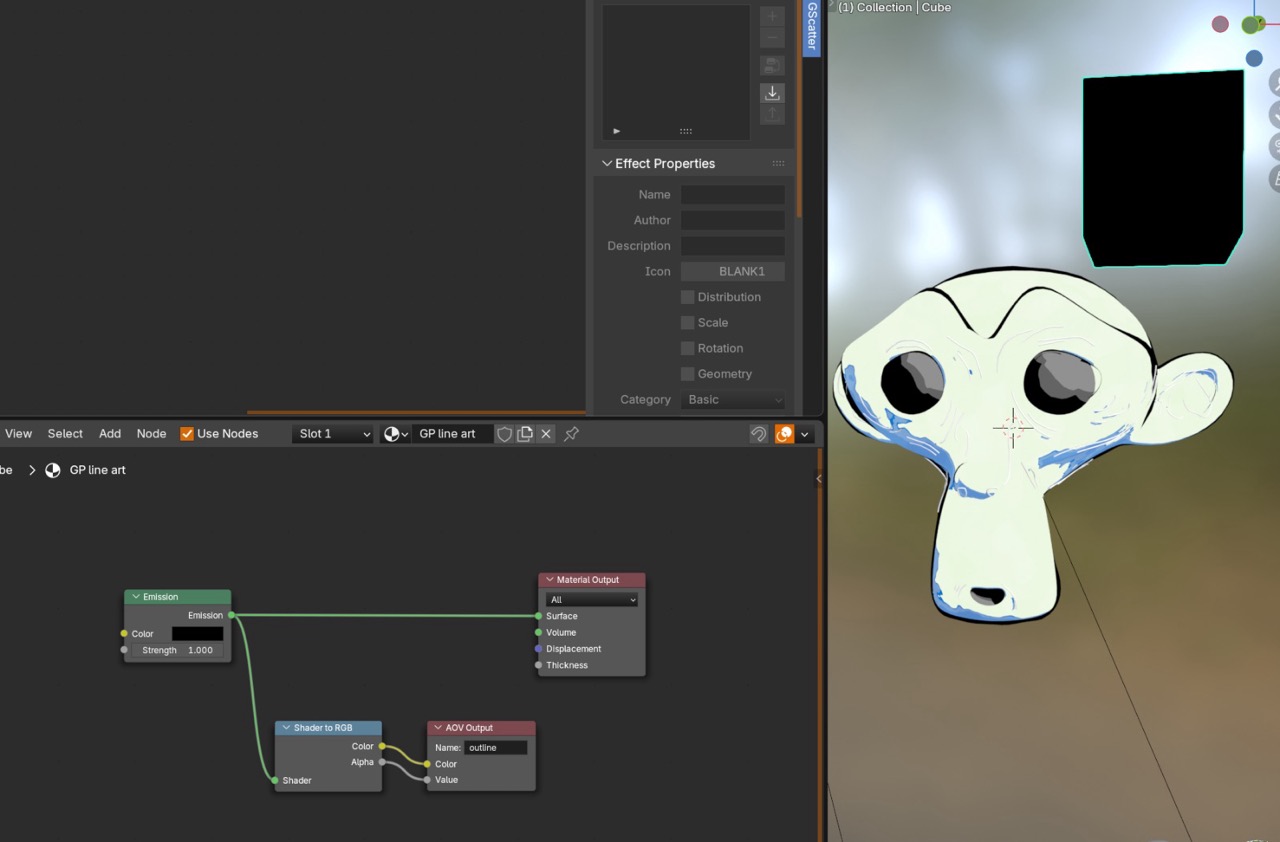Click the Emission Strength 1.000 field

[177, 650]
